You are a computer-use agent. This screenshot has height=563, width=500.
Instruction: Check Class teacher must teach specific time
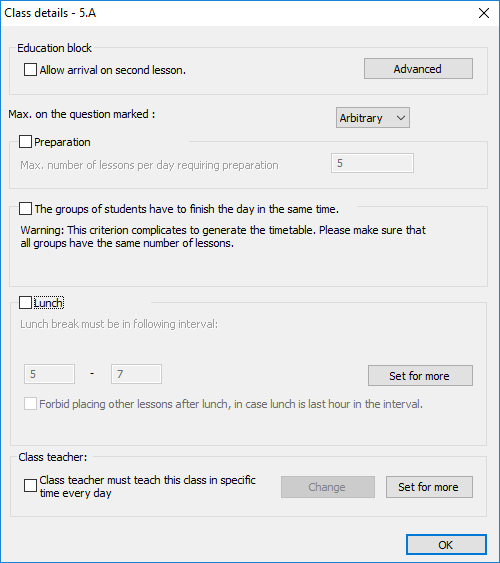click(x=30, y=486)
